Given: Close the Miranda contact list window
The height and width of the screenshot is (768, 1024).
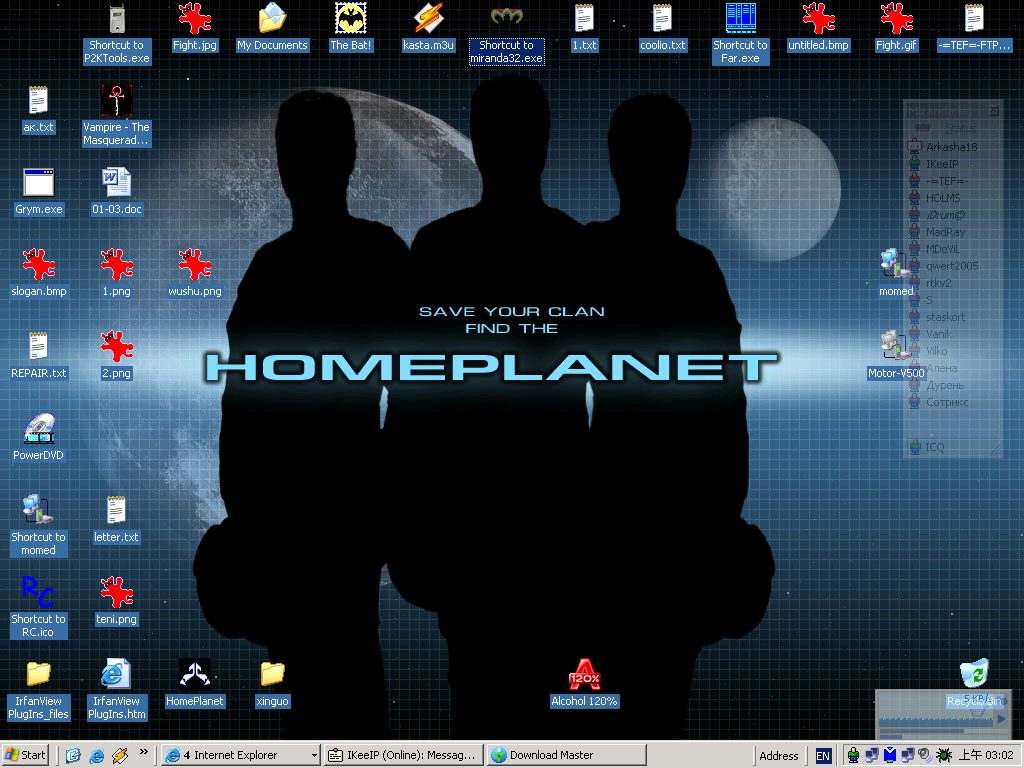Looking at the screenshot, I should click(x=994, y=110).
